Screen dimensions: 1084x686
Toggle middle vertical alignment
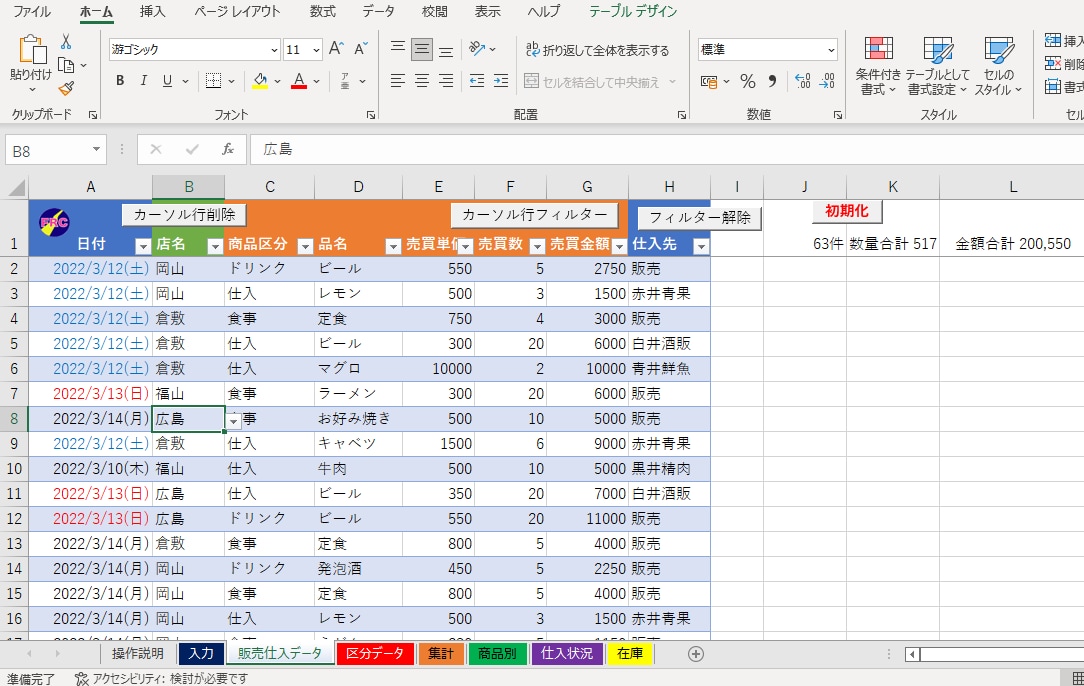click(422, 49)
